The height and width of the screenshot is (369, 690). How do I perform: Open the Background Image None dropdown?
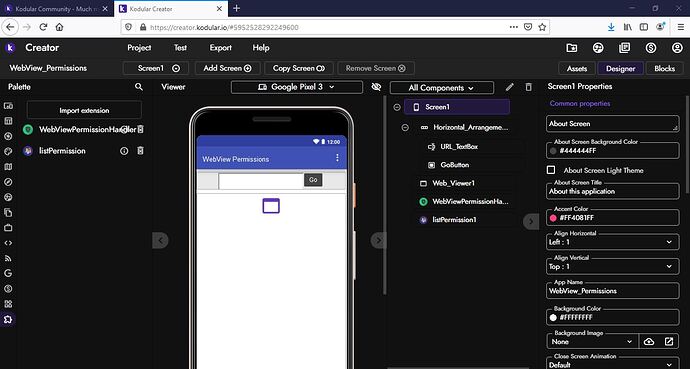[x=592, y=342]
